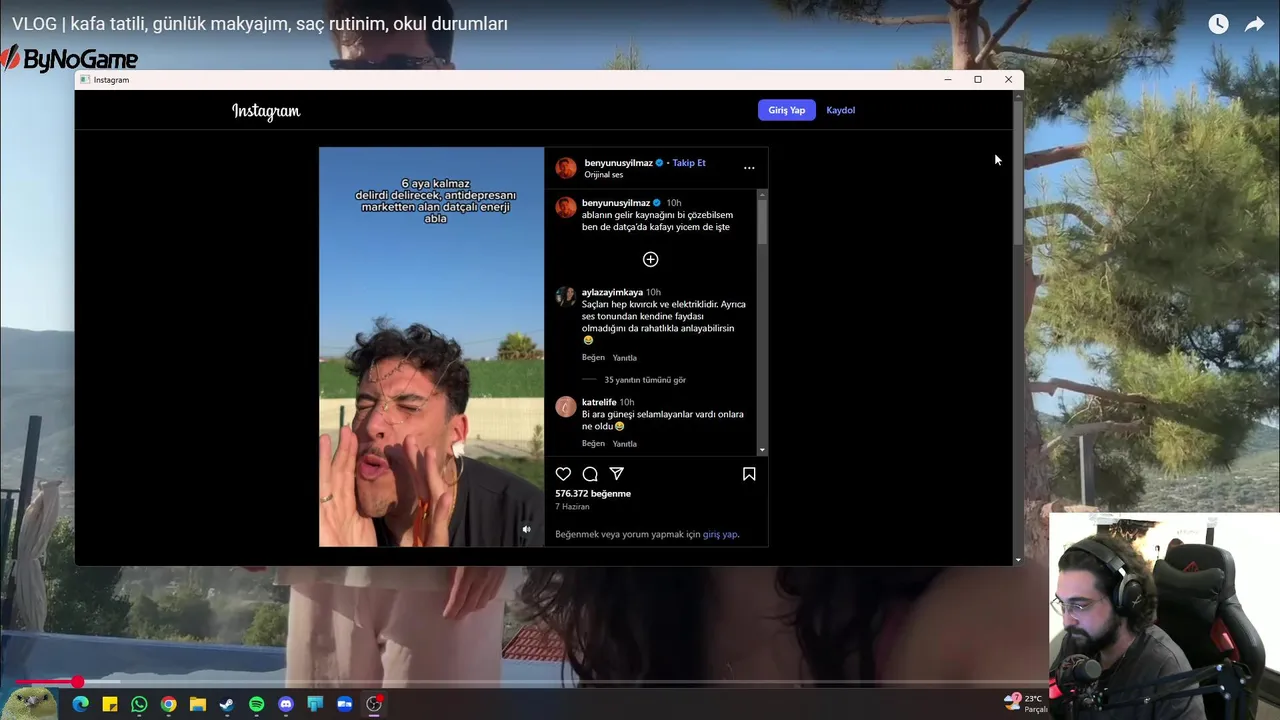Screen dimensions: 1280x720
Task: Click Yanıtla under aylazayimkaya's comment
Action: (x=624, y=358)
